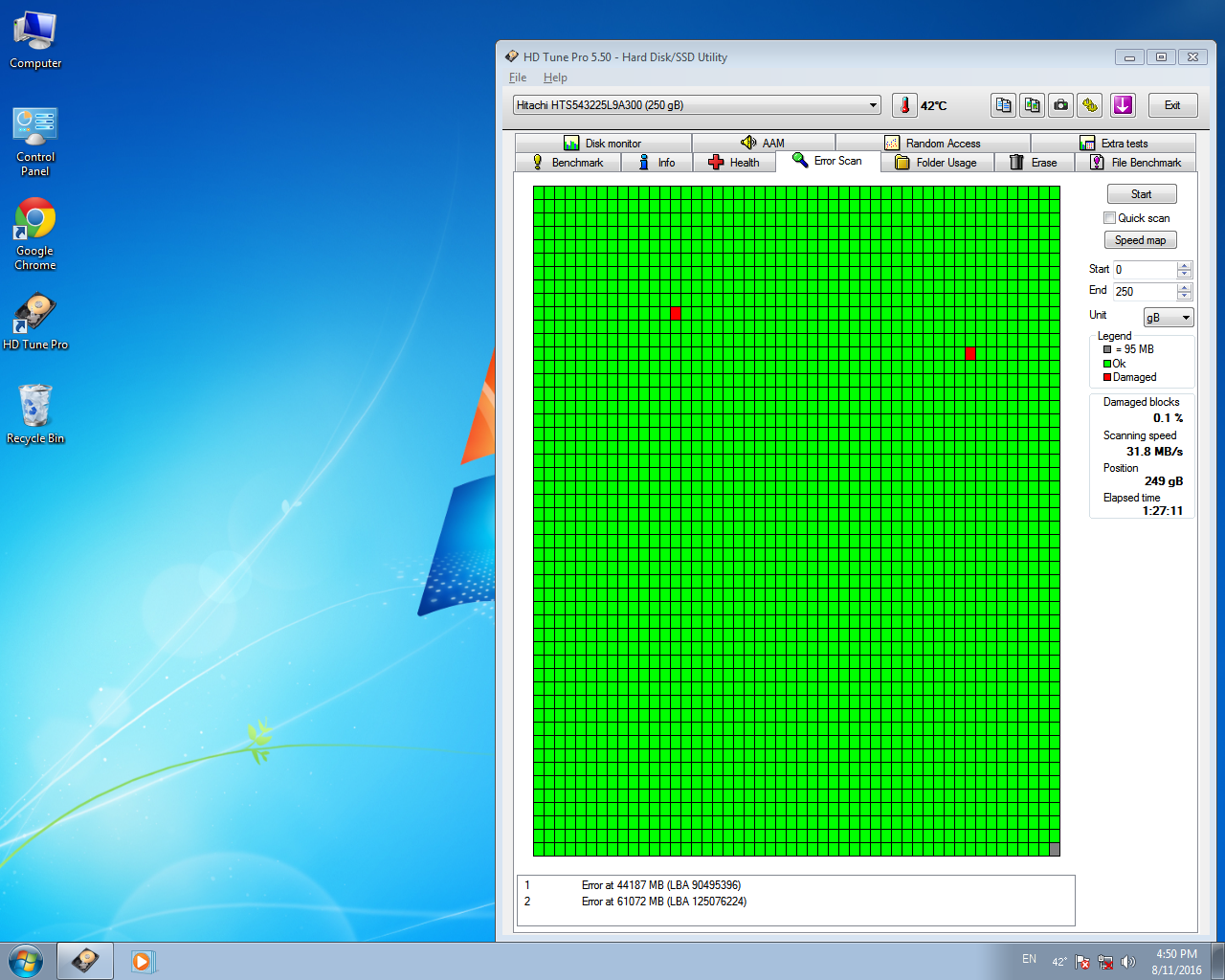
Task: Select error entry at 61072 MB
Action: [x=663, y=902]
